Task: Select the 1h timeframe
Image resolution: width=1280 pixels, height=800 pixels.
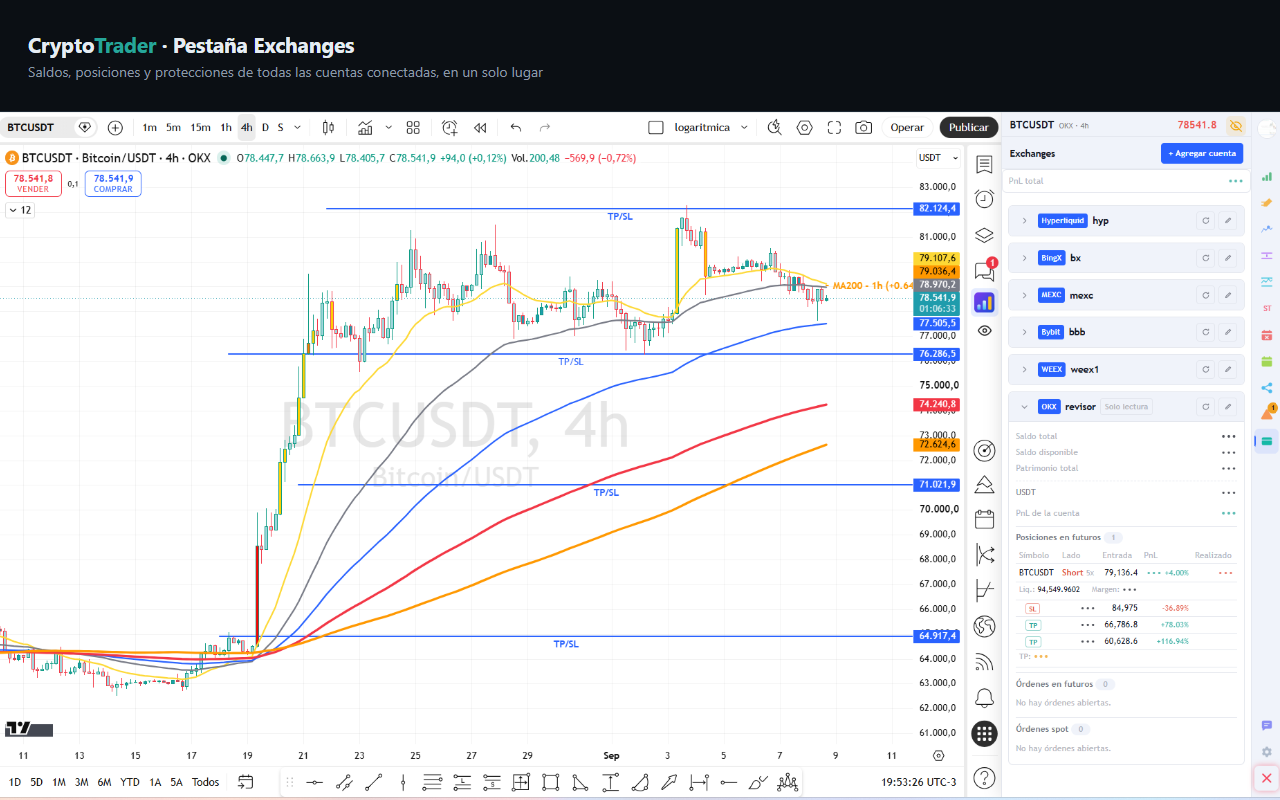Action: tap(226, 127)
